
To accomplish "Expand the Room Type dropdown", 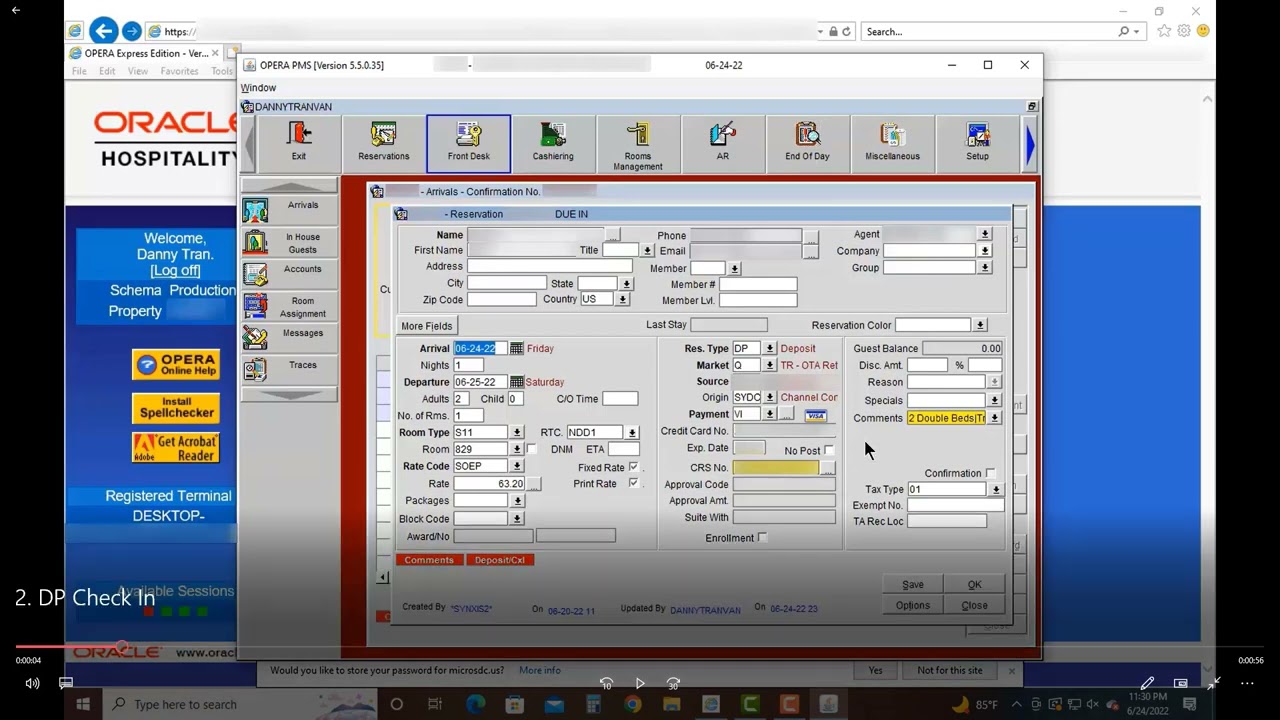I will (x=516, y=433).
